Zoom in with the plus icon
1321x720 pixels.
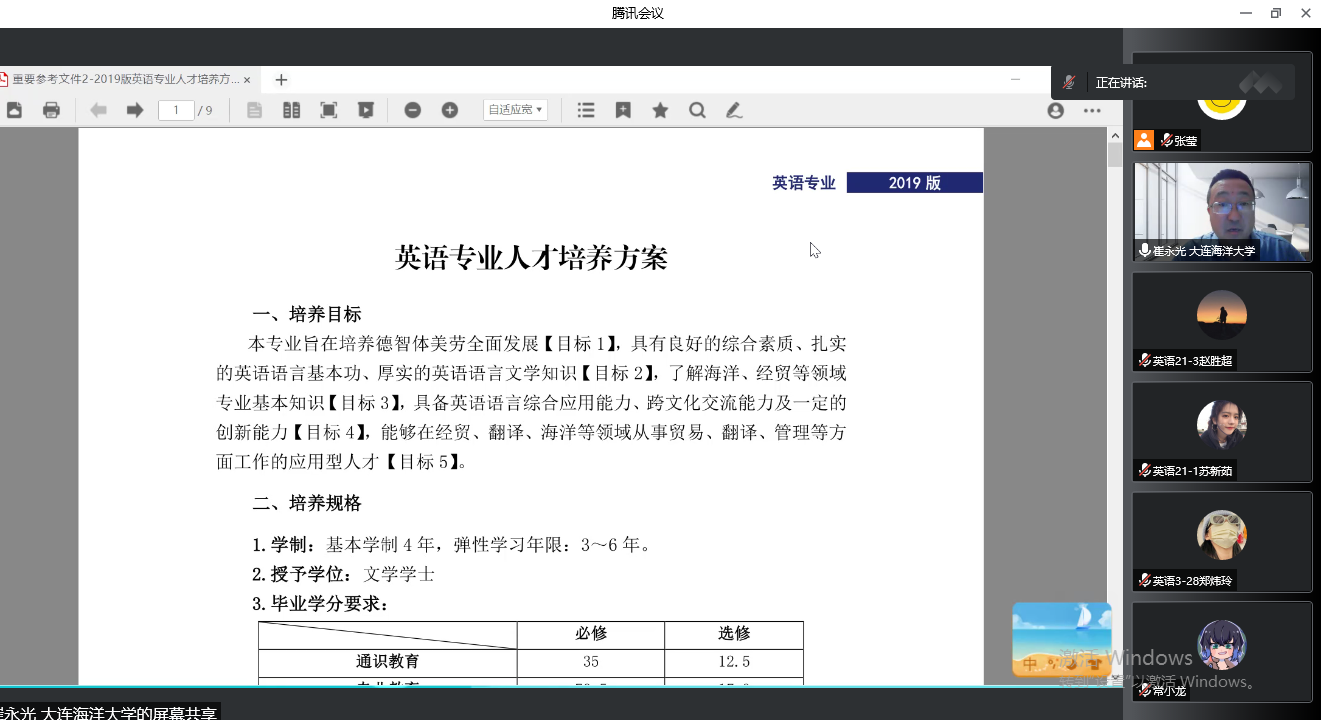[449, 110]
